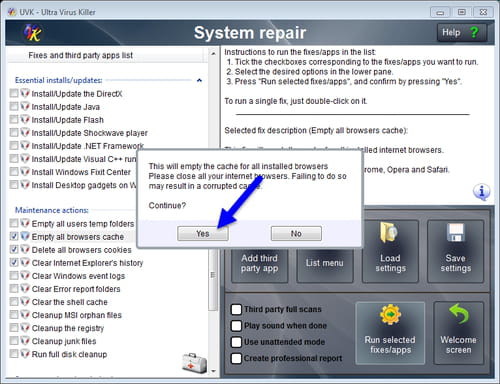The height and width of the screenshot is (384, 500).
Task: Select Install/Update Visual C++ row text
Action: pyautogui.click(x=84, y=159)
